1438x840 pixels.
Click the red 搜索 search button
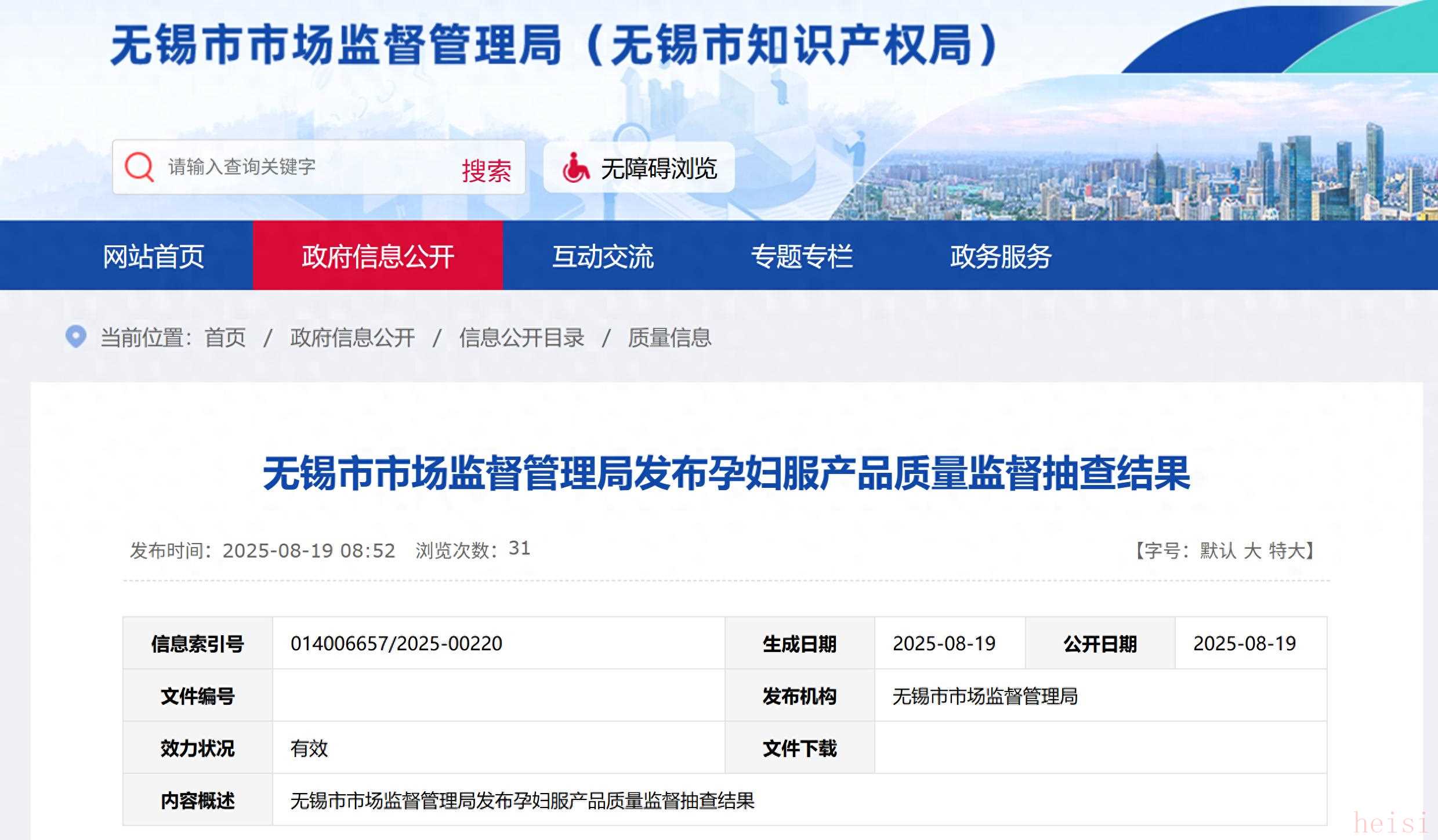[x=486, y=171]
